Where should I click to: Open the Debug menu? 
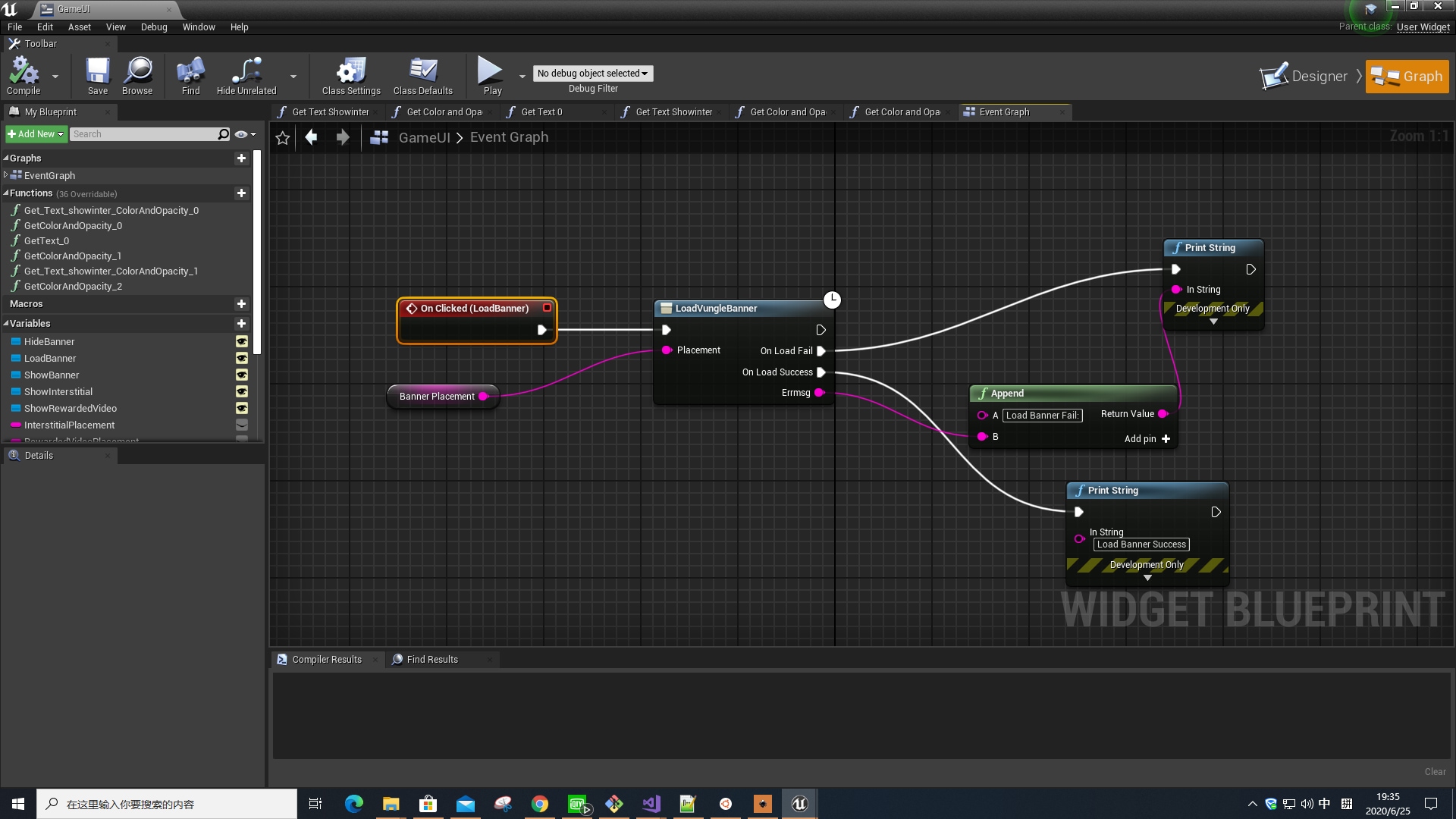154,27
